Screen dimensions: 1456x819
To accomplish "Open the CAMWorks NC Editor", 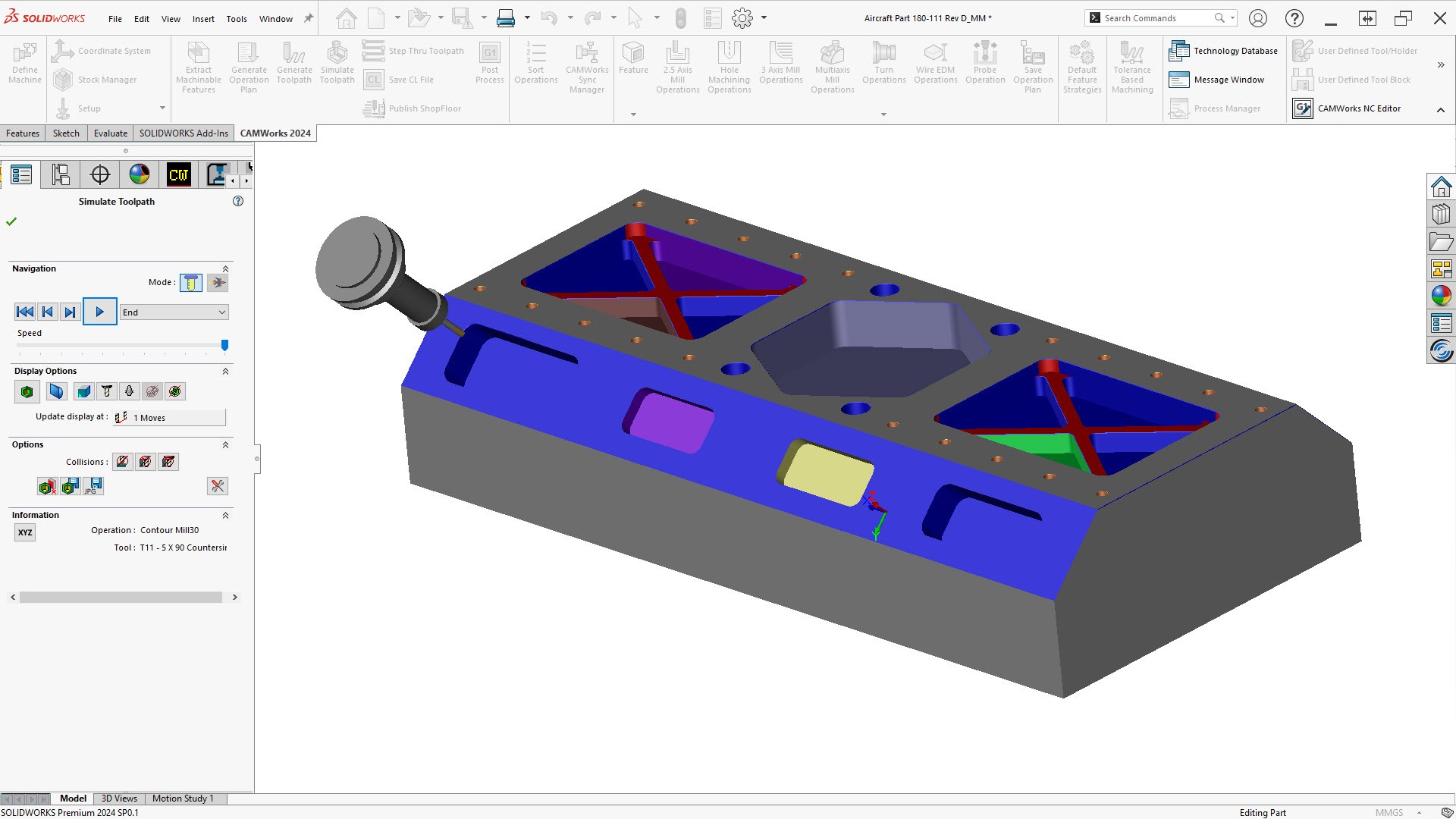I will [x=1346, y=108].
